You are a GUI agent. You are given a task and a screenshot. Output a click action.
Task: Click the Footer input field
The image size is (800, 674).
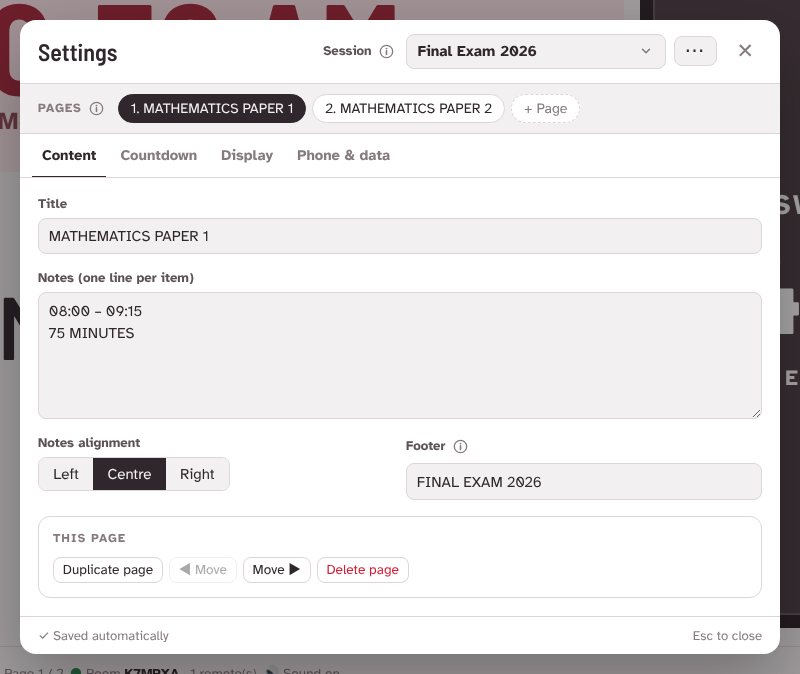click(x=584, y=482)
